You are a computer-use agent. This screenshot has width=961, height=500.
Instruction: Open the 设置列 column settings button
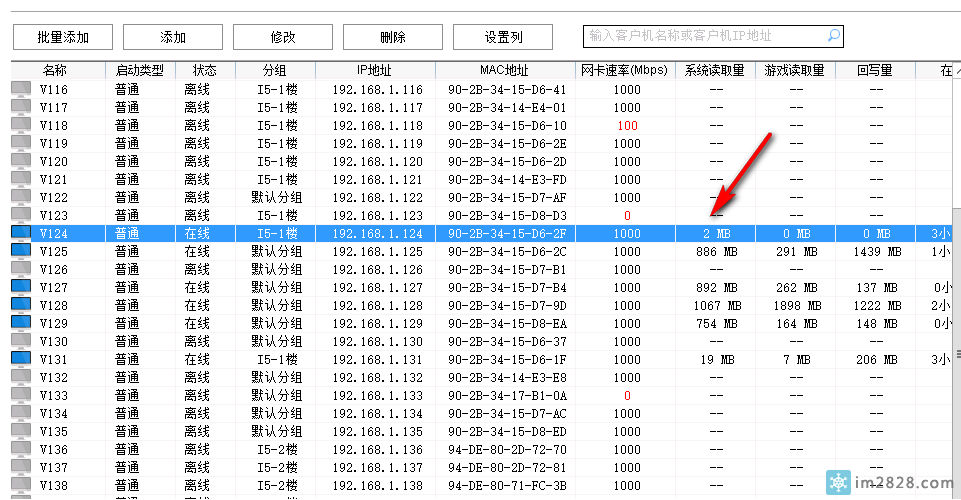click(x=503, y=37)
